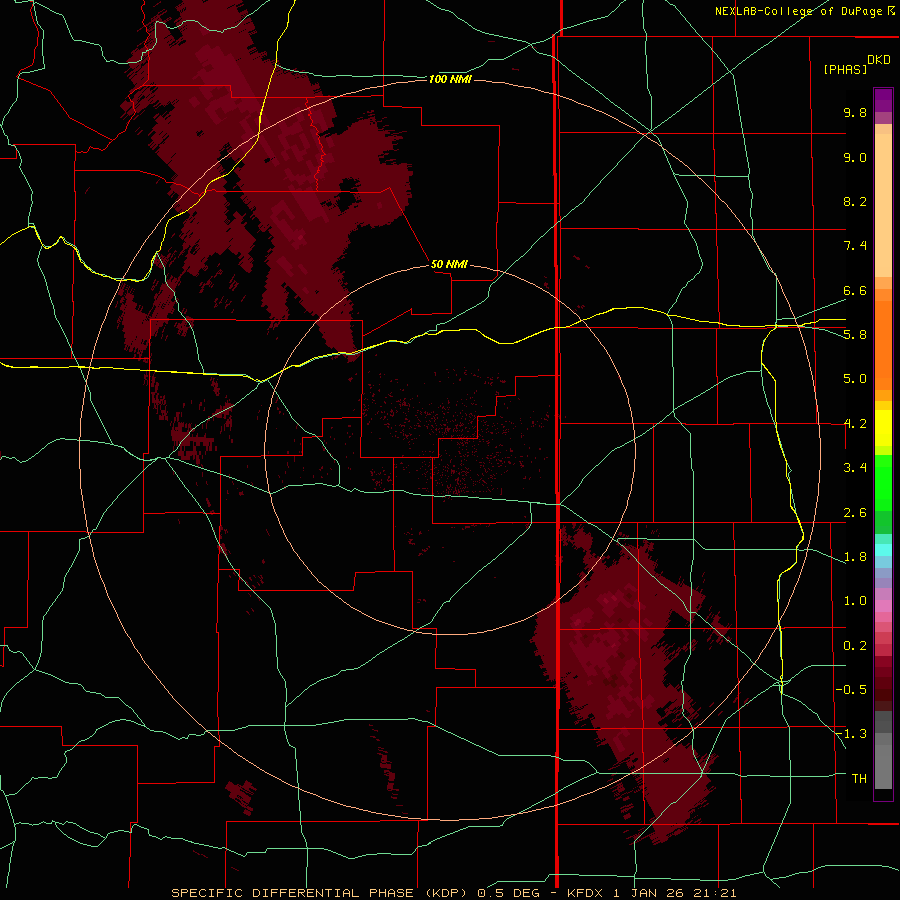The width and height of the screenshot is (900, 900).
Task: Click the 5.8 value on the color scale
Action: pyautogui.click(x=855, y=335)
